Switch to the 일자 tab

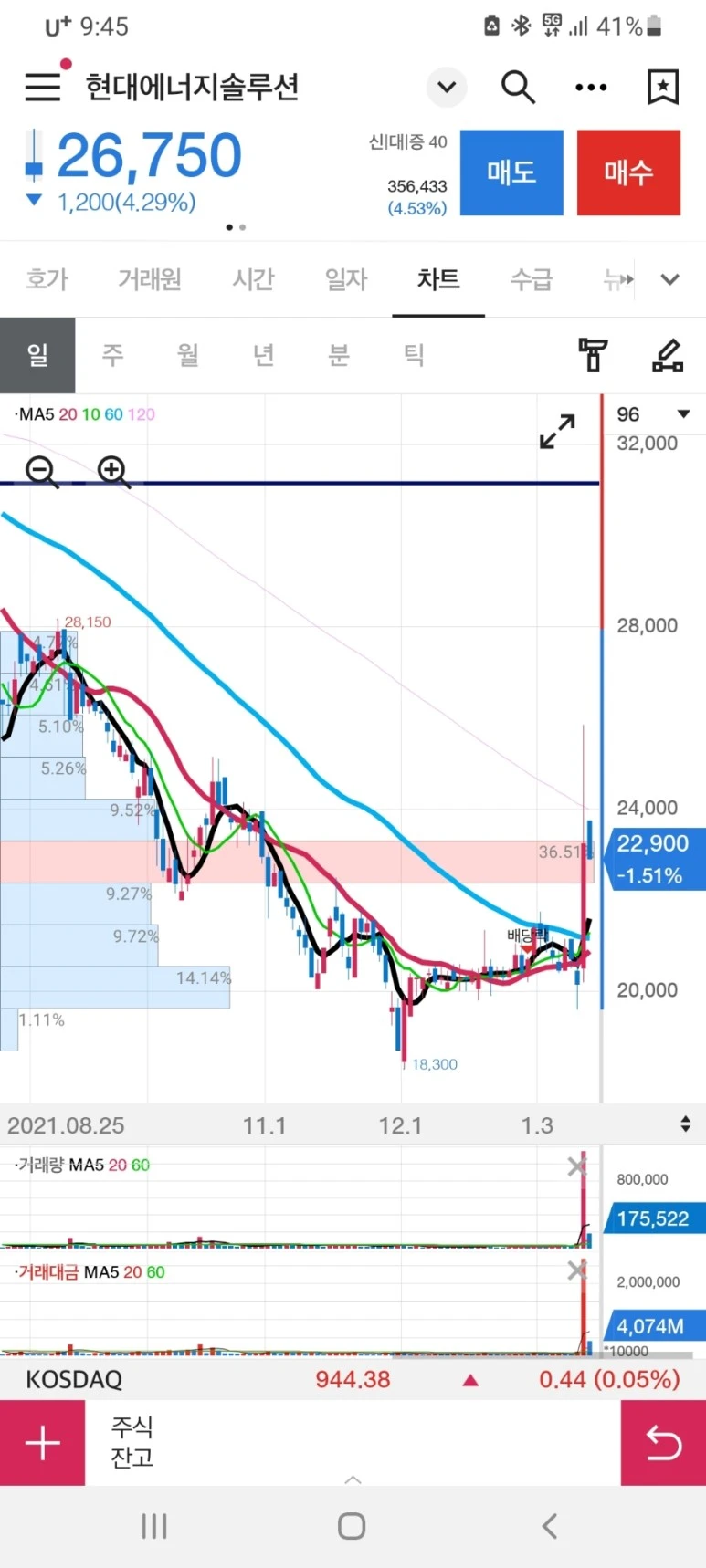point(346,279)
